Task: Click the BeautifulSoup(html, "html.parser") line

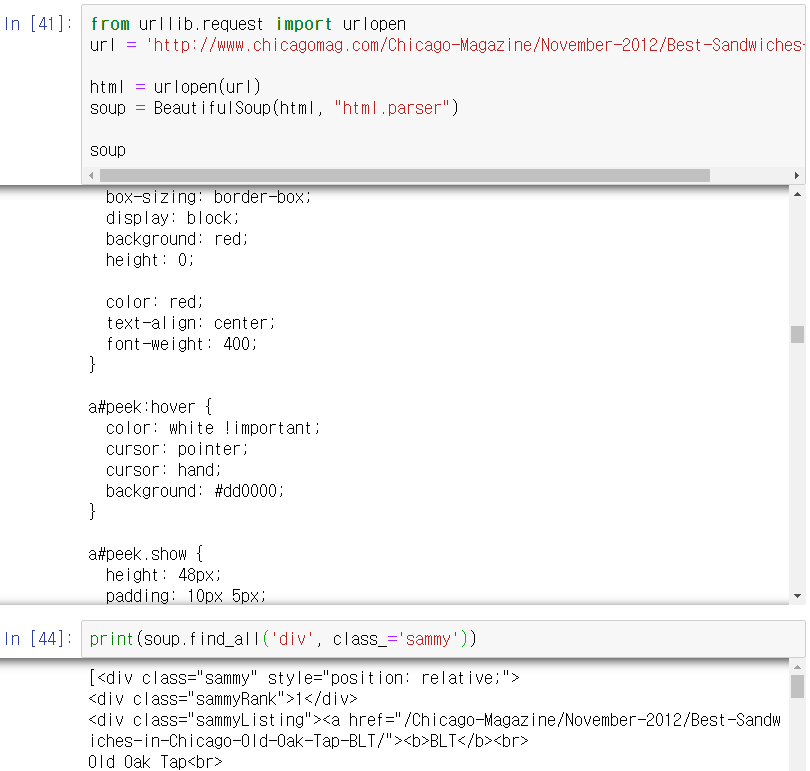Action: pos(274,108)
